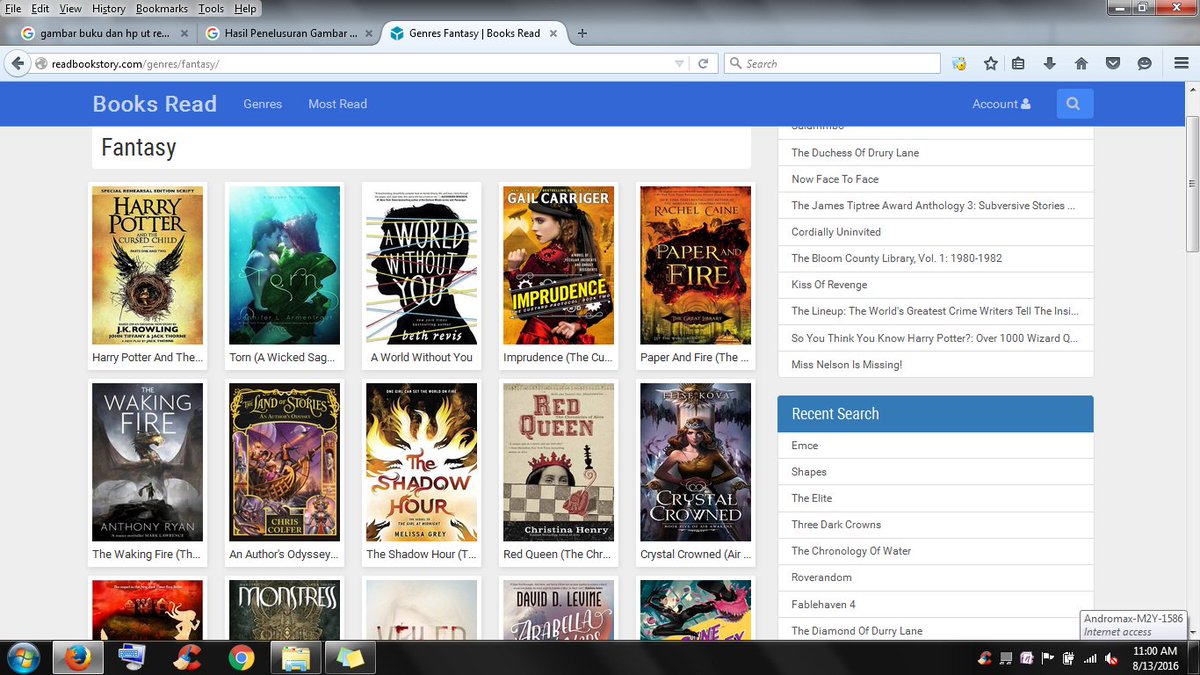This screenshot has width=1200, height=675.
Task: Click Paper And Fire book cover
Action: pyautogui.click(x=695, y=265)
